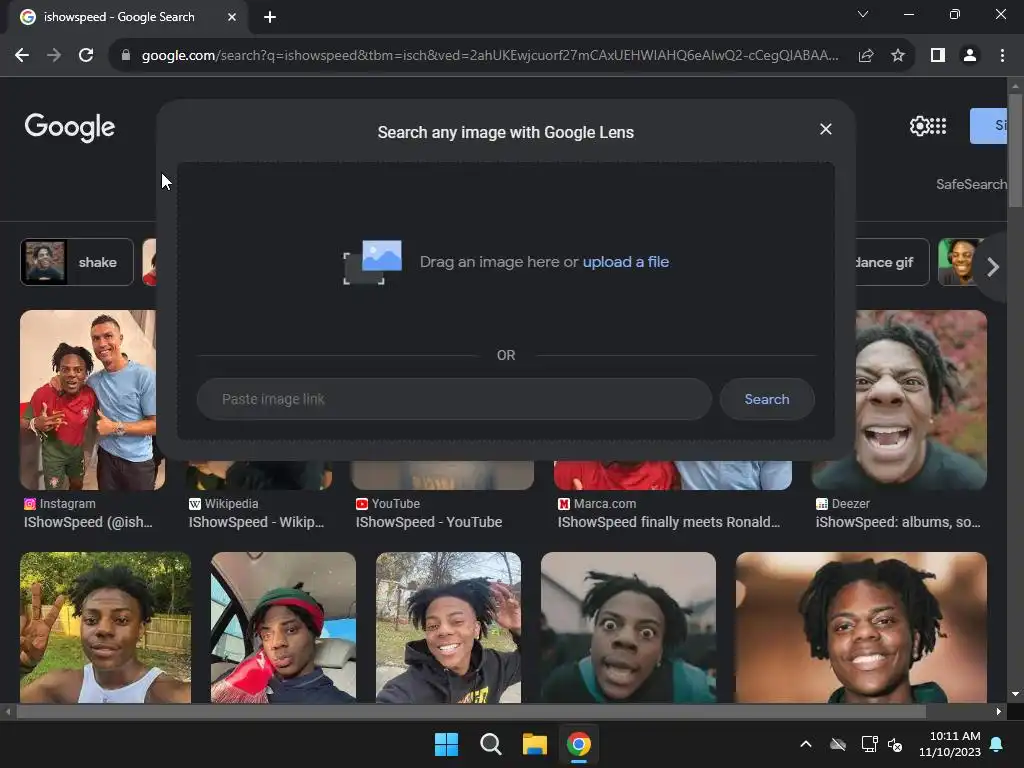
Task: Reload the current page
Action: [x=86, y=56]
